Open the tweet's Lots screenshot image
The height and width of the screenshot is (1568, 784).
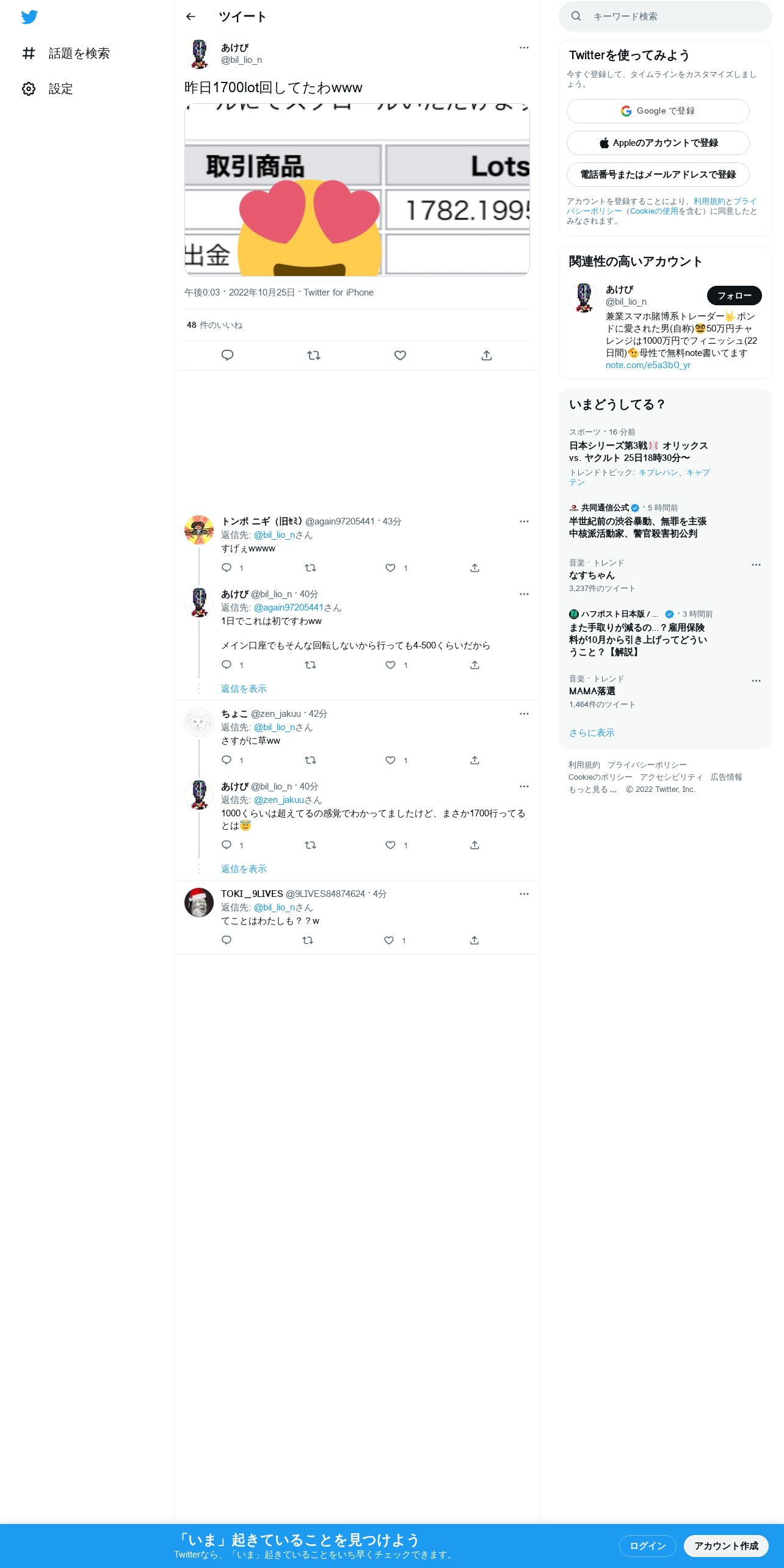pos(357,190)
